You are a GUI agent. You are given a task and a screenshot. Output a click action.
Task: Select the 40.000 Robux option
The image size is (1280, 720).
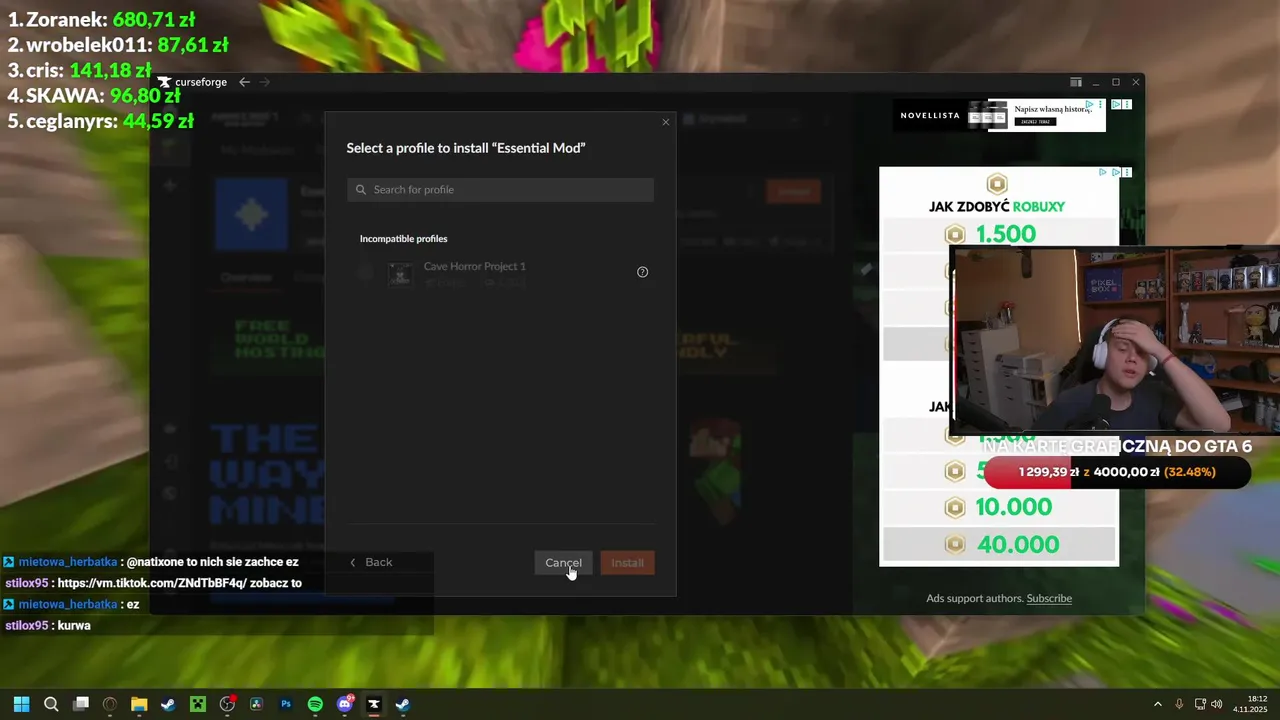click(999, 544)
